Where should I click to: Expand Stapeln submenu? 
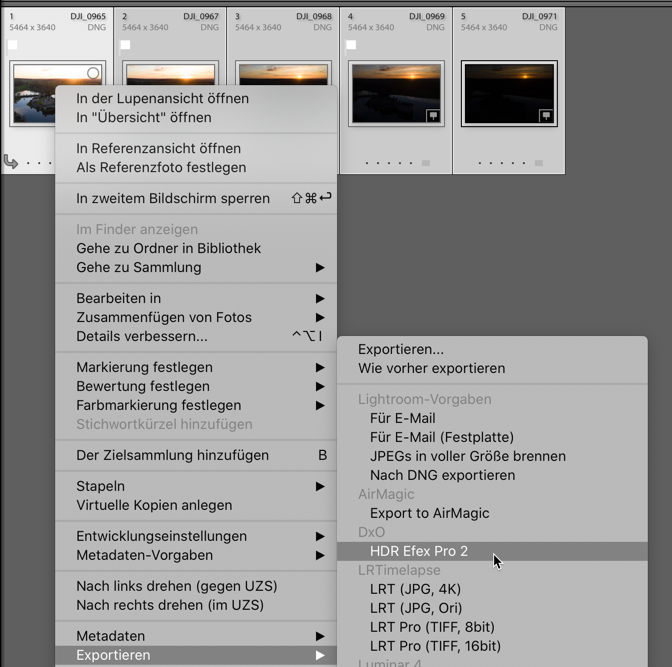(196, 486)
